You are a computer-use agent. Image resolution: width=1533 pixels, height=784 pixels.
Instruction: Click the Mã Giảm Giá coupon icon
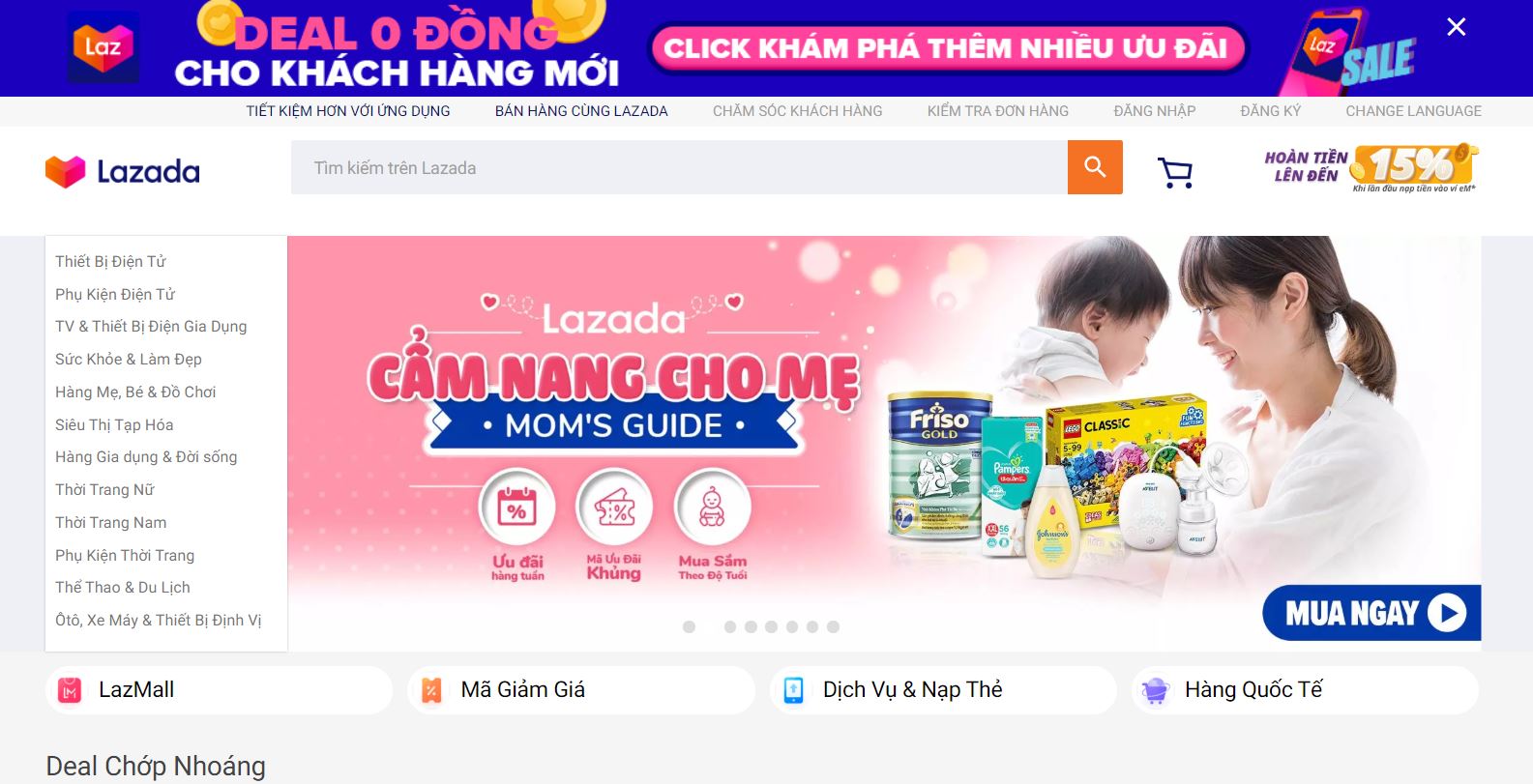[431, 690]
